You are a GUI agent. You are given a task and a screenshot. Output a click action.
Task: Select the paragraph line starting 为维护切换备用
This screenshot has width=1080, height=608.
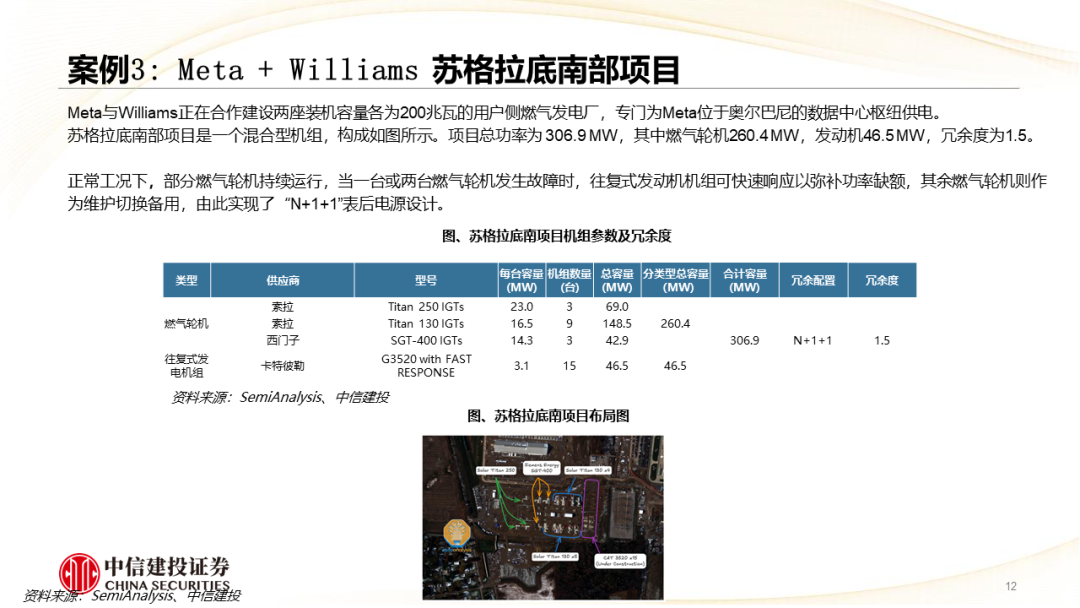[x=260, y=205]
